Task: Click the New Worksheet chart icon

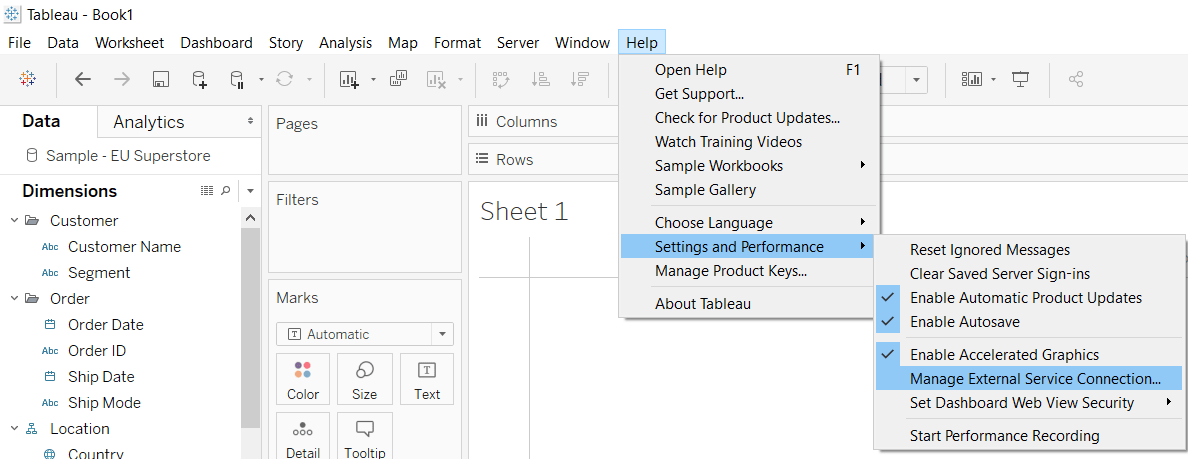Action: [x=350, y=80]
